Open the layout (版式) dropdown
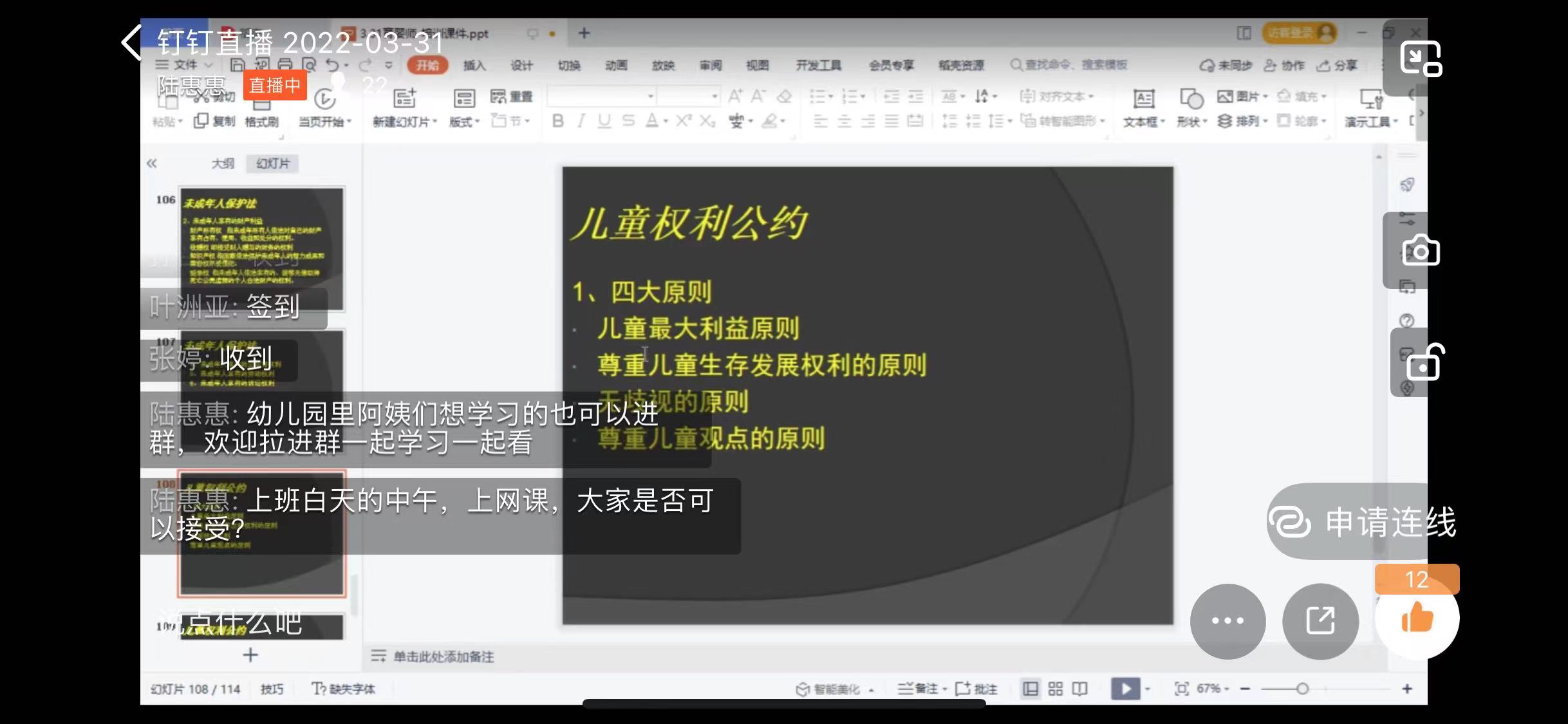1568x724 pixels. tap(465, 122)
